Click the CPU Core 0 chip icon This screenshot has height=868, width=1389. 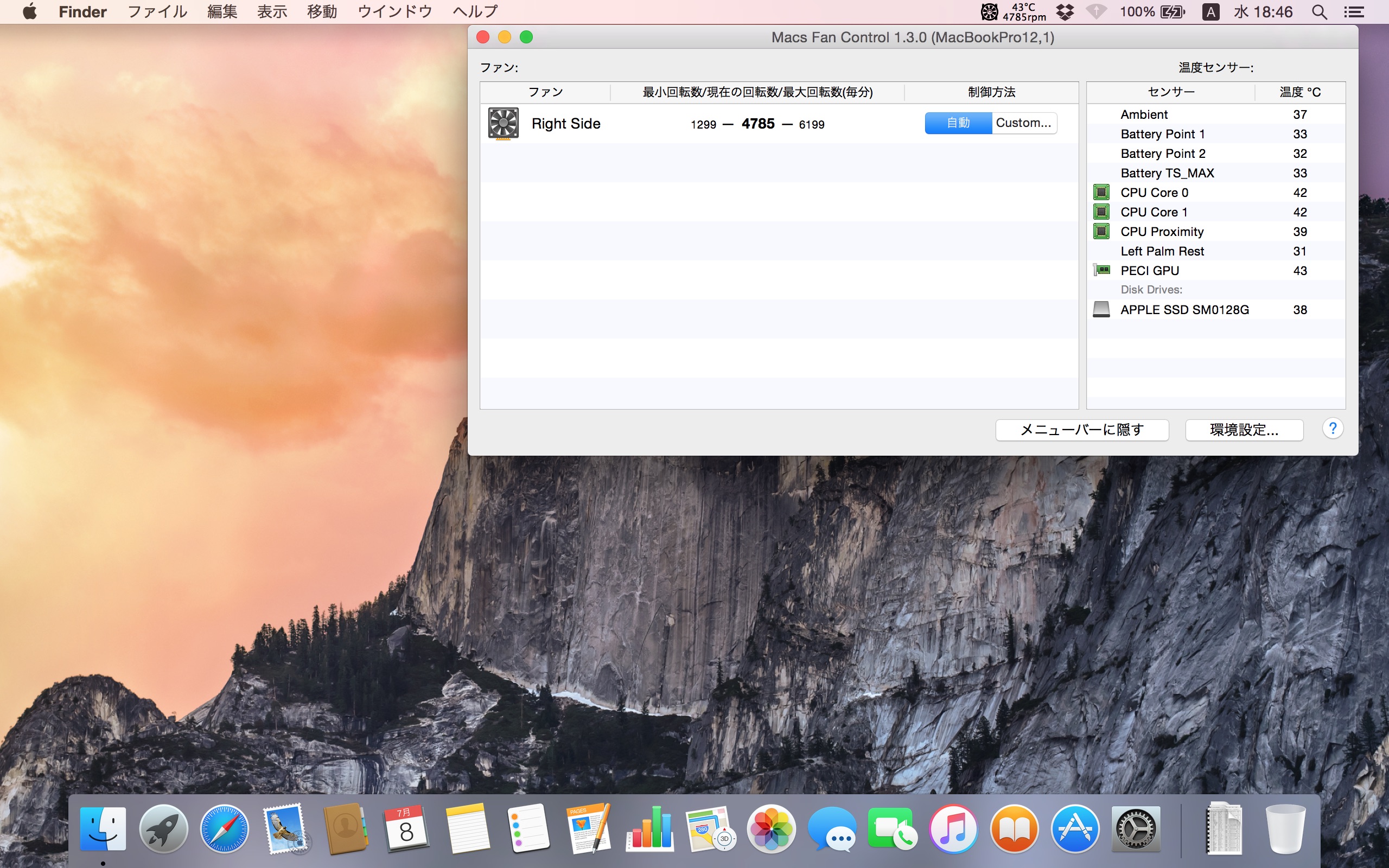[1101, 192]
